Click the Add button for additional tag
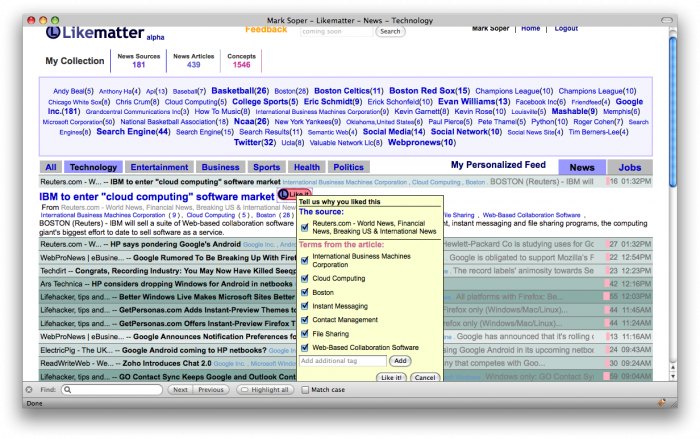700x439 pixels. 400,360
